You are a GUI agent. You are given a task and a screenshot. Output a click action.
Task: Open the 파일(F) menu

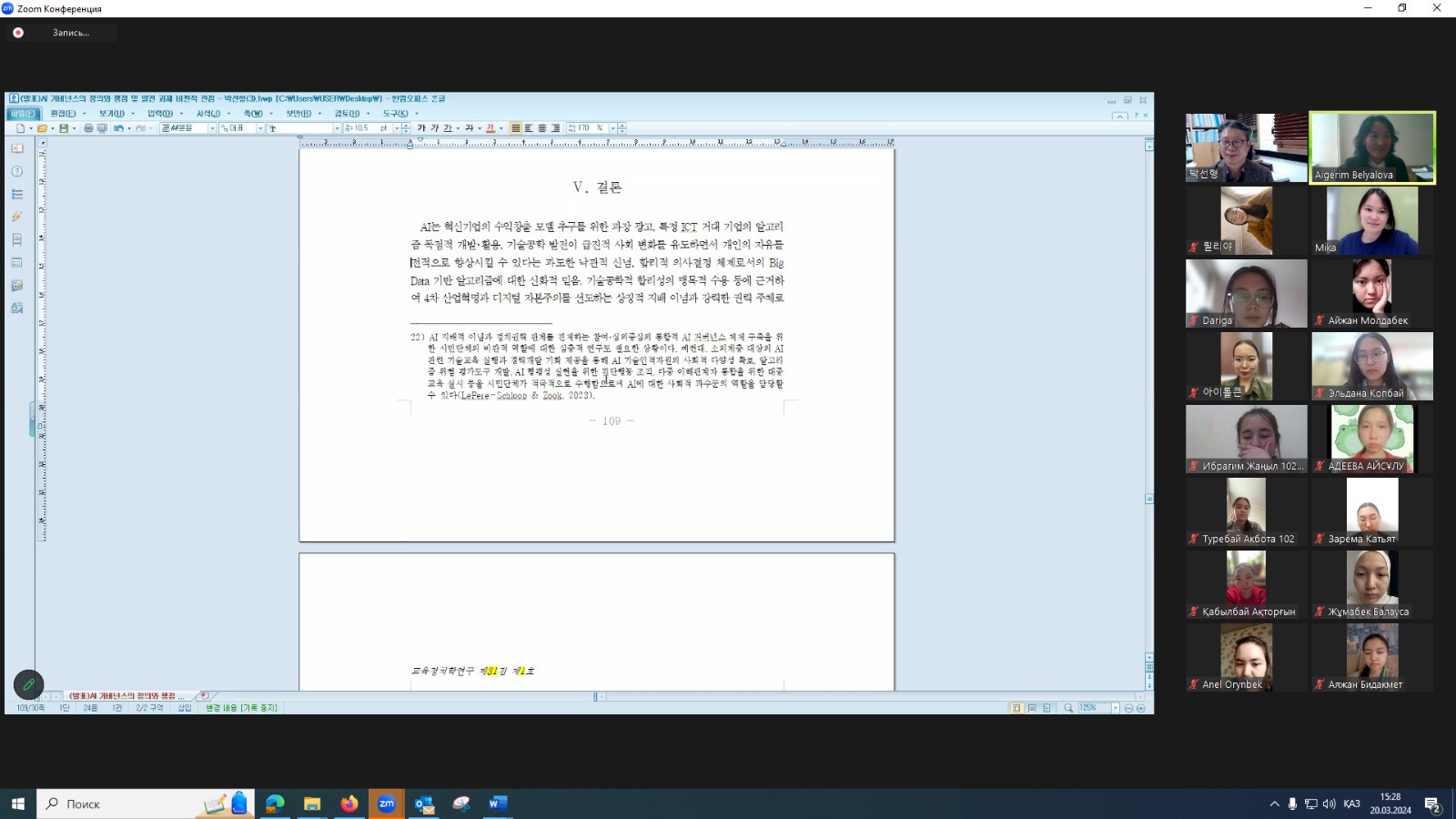(x=22, y=114)
